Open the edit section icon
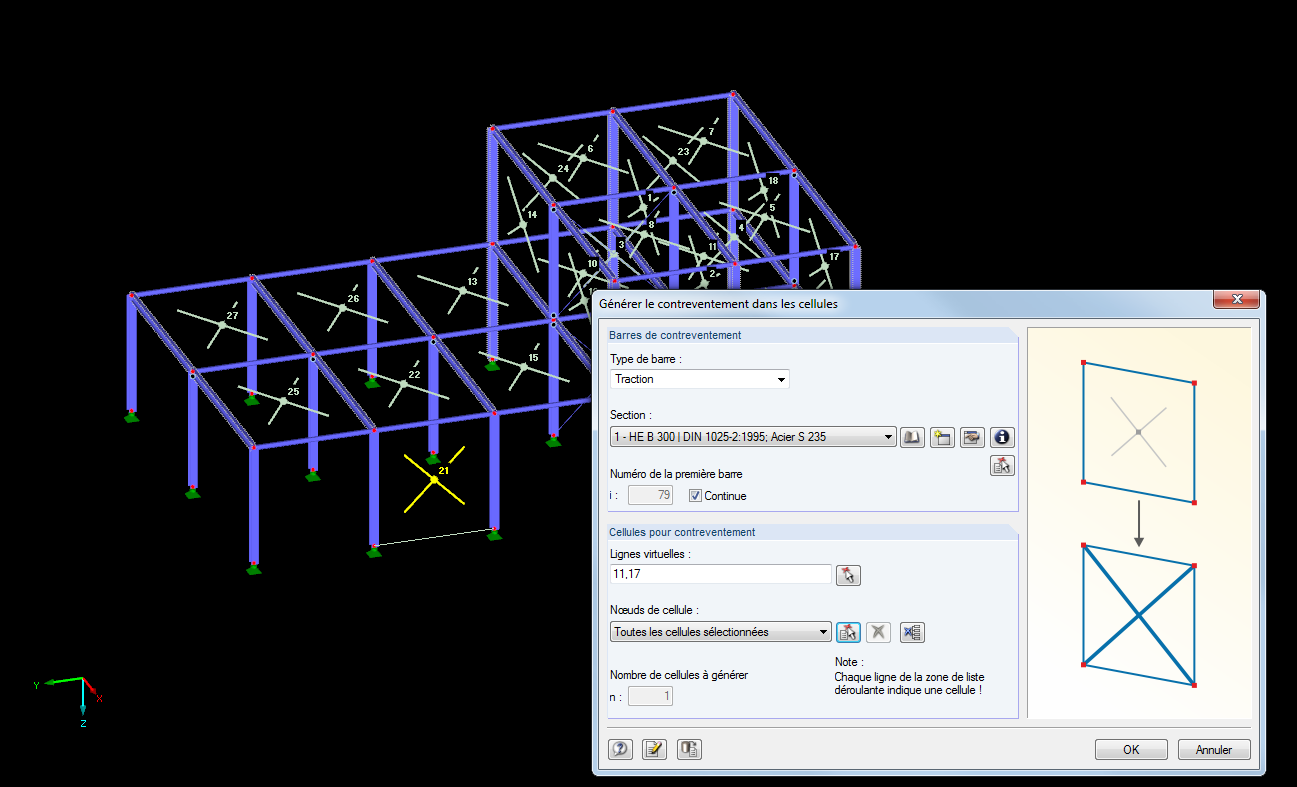Screen dimensions: 1297x787 pyautogui.click(x=972, y=437)
